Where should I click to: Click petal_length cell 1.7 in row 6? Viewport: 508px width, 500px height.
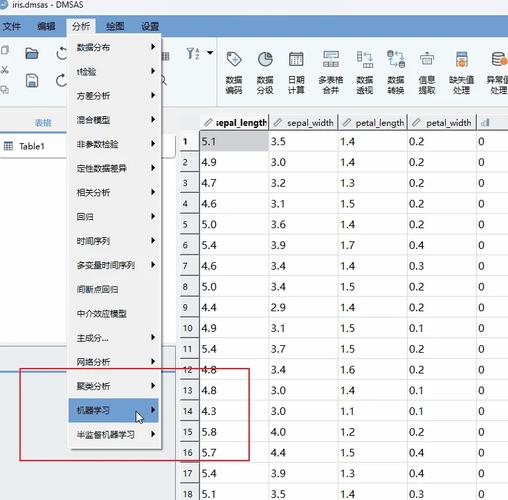tap(372, 245)
